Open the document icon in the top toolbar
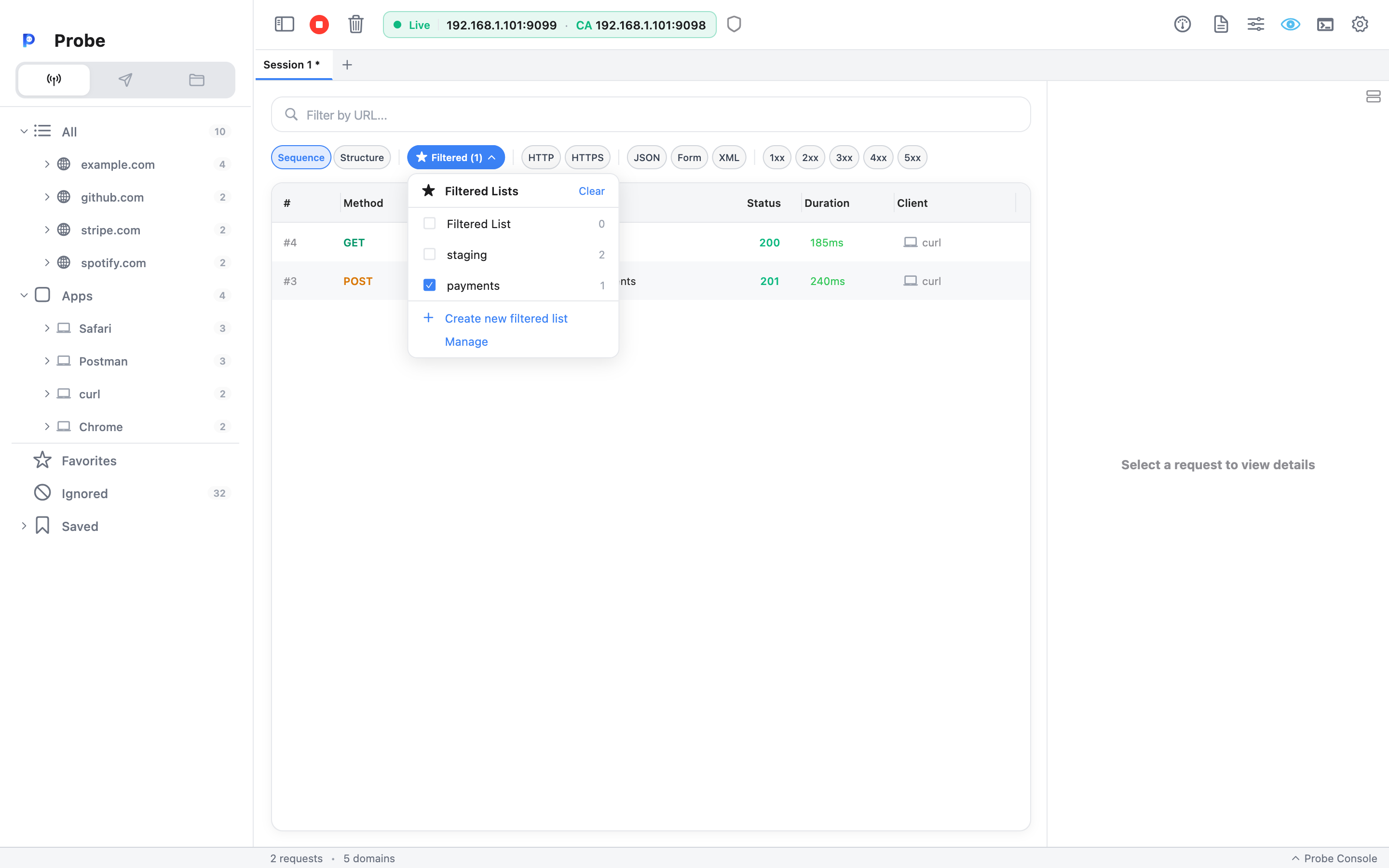 coord(1221,24)
